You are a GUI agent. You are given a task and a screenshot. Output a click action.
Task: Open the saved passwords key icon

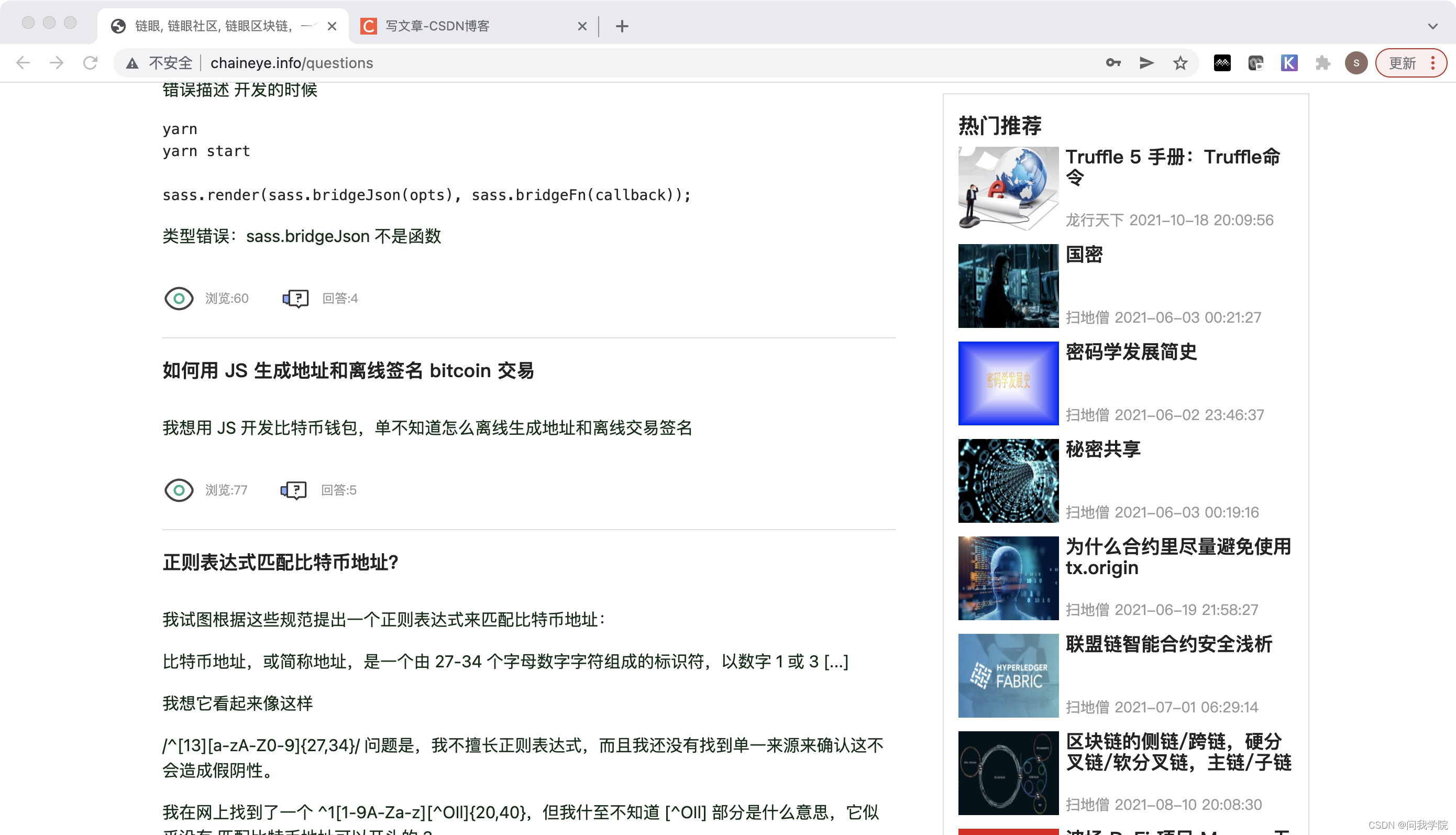1112,62
